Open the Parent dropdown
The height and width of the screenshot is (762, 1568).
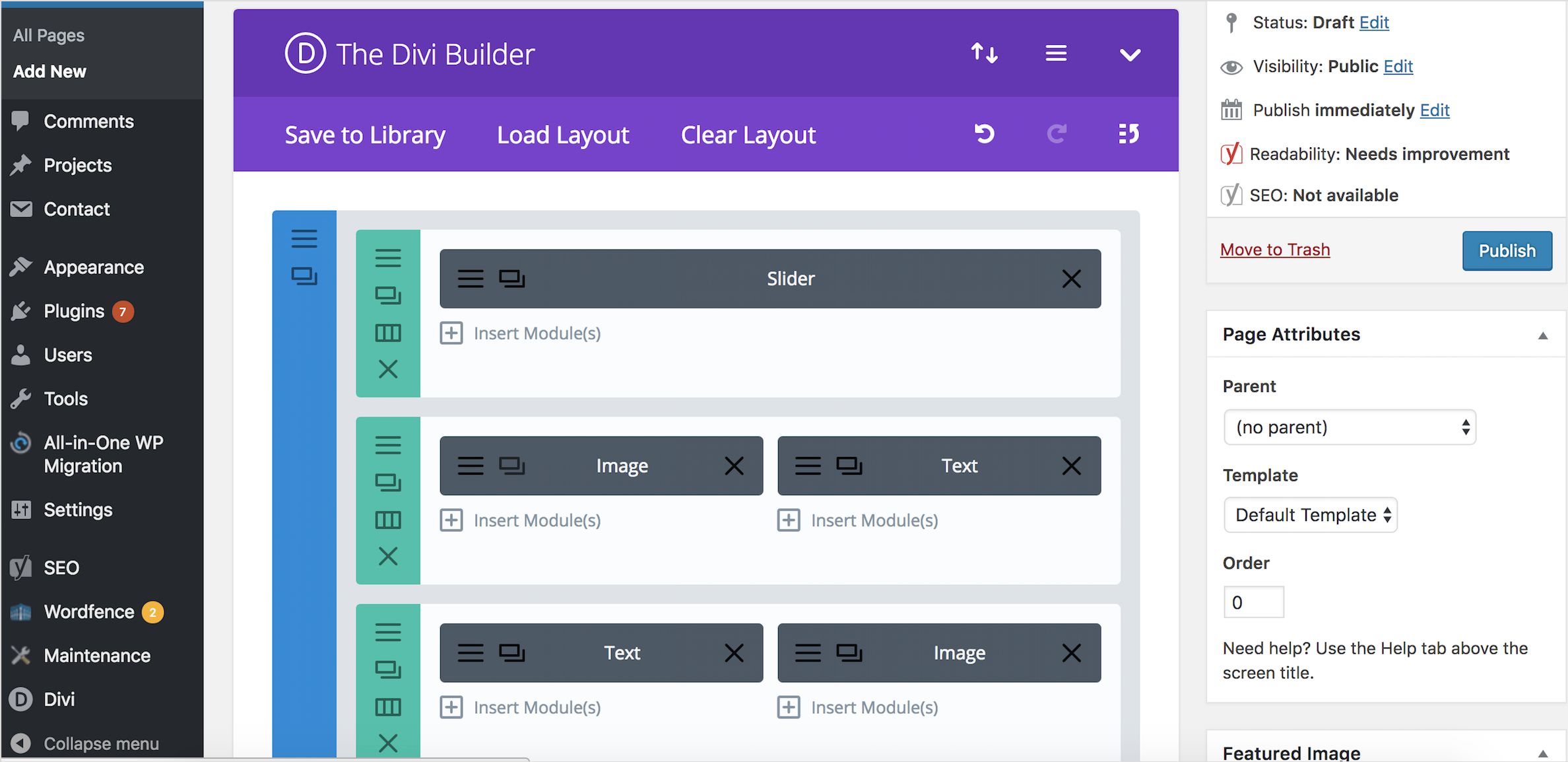click(x=1350, y=427)
